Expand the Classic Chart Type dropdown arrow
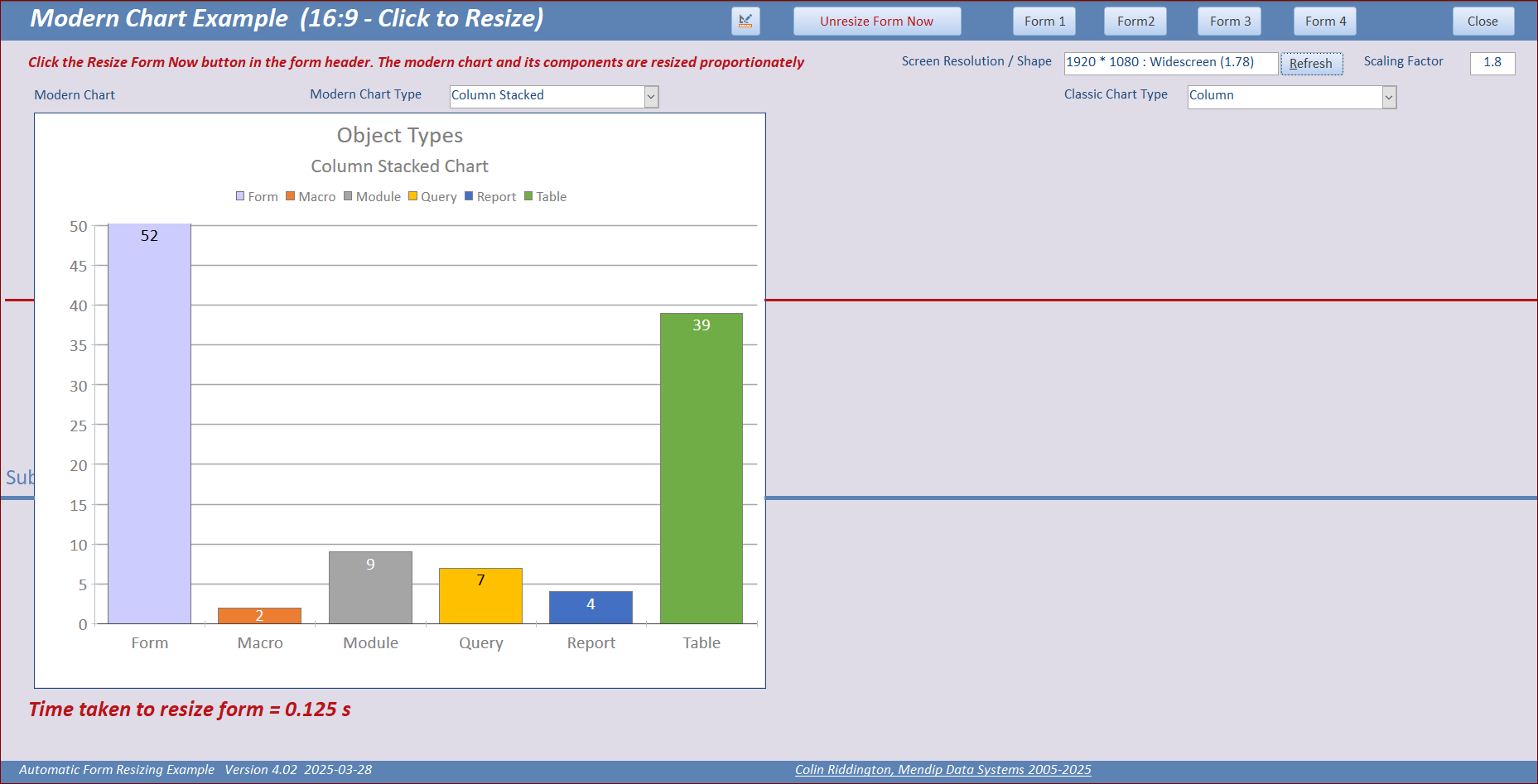The height and width of the screenshot is (784, 1538). (1389, 98)
